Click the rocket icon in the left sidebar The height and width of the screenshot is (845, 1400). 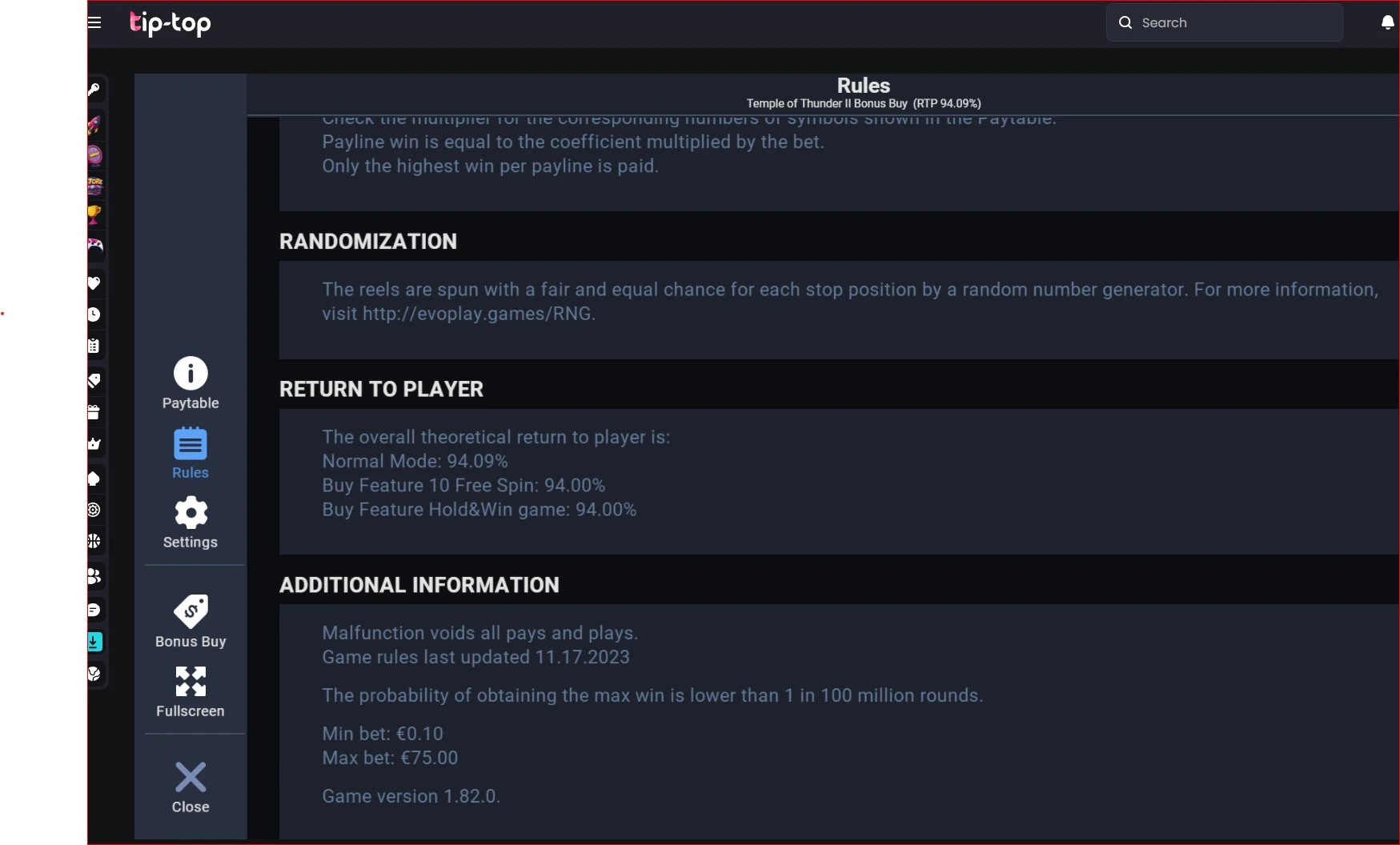pyautogui.click(x=94, y=125)
